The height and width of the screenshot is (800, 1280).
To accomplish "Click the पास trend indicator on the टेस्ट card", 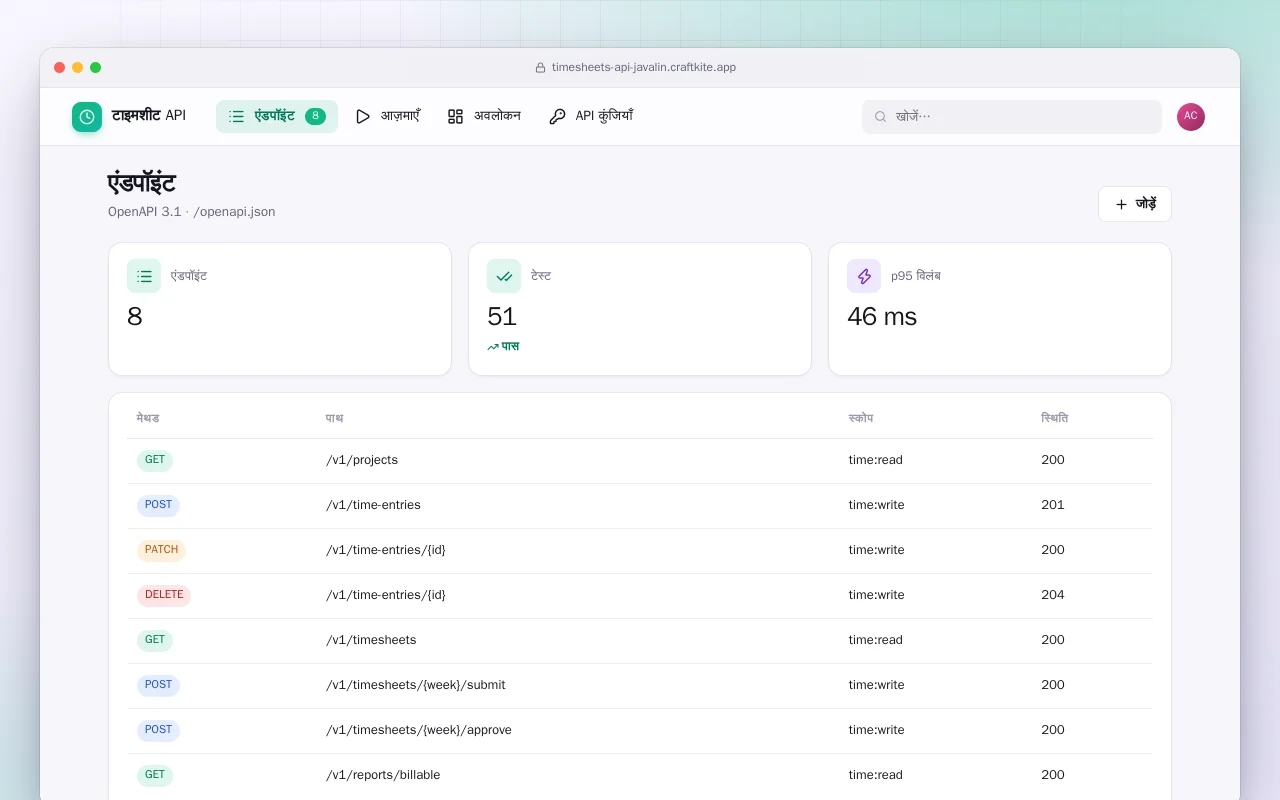I will click(x=503, y=347).
